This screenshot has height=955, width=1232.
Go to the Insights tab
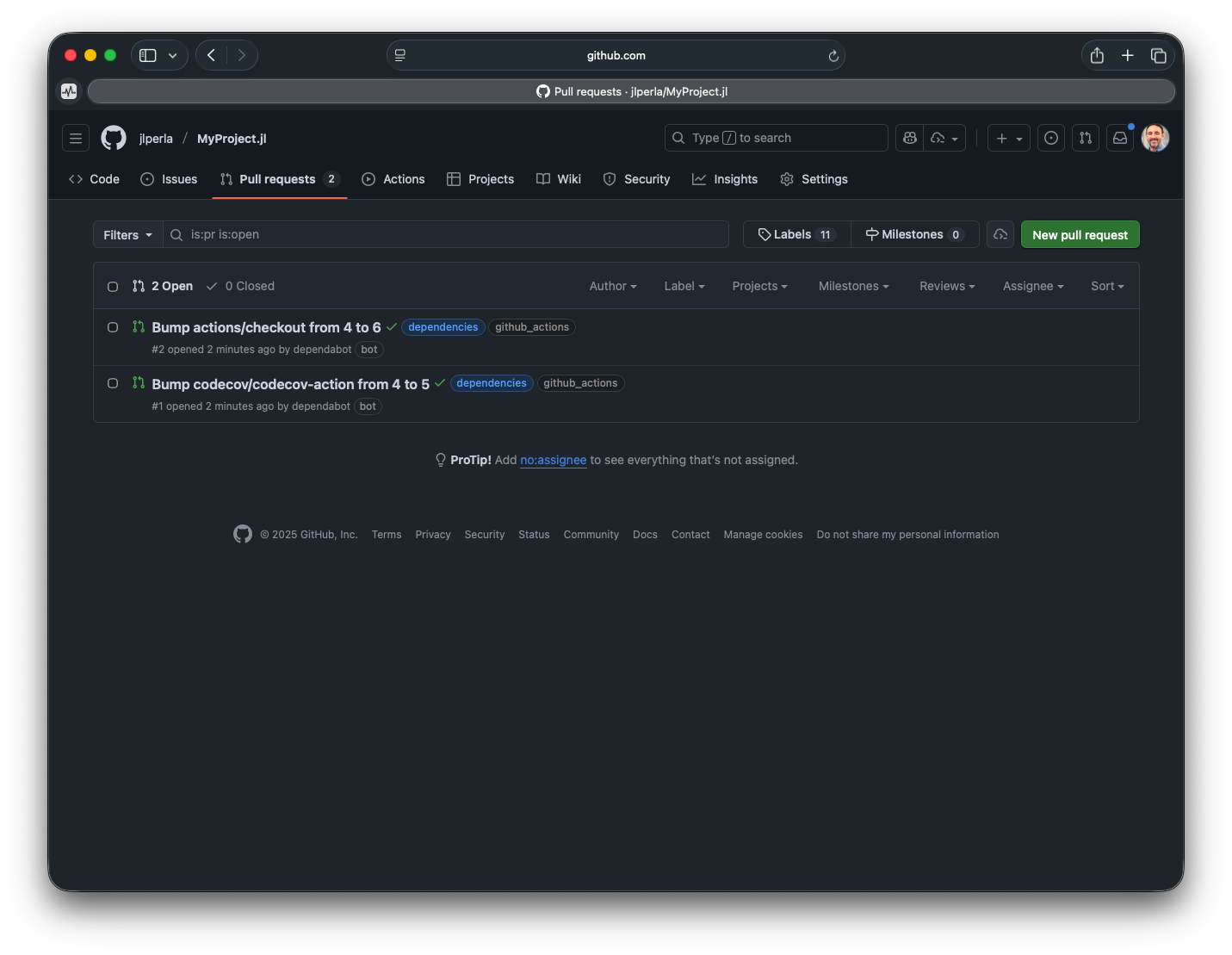click(725, 179)
